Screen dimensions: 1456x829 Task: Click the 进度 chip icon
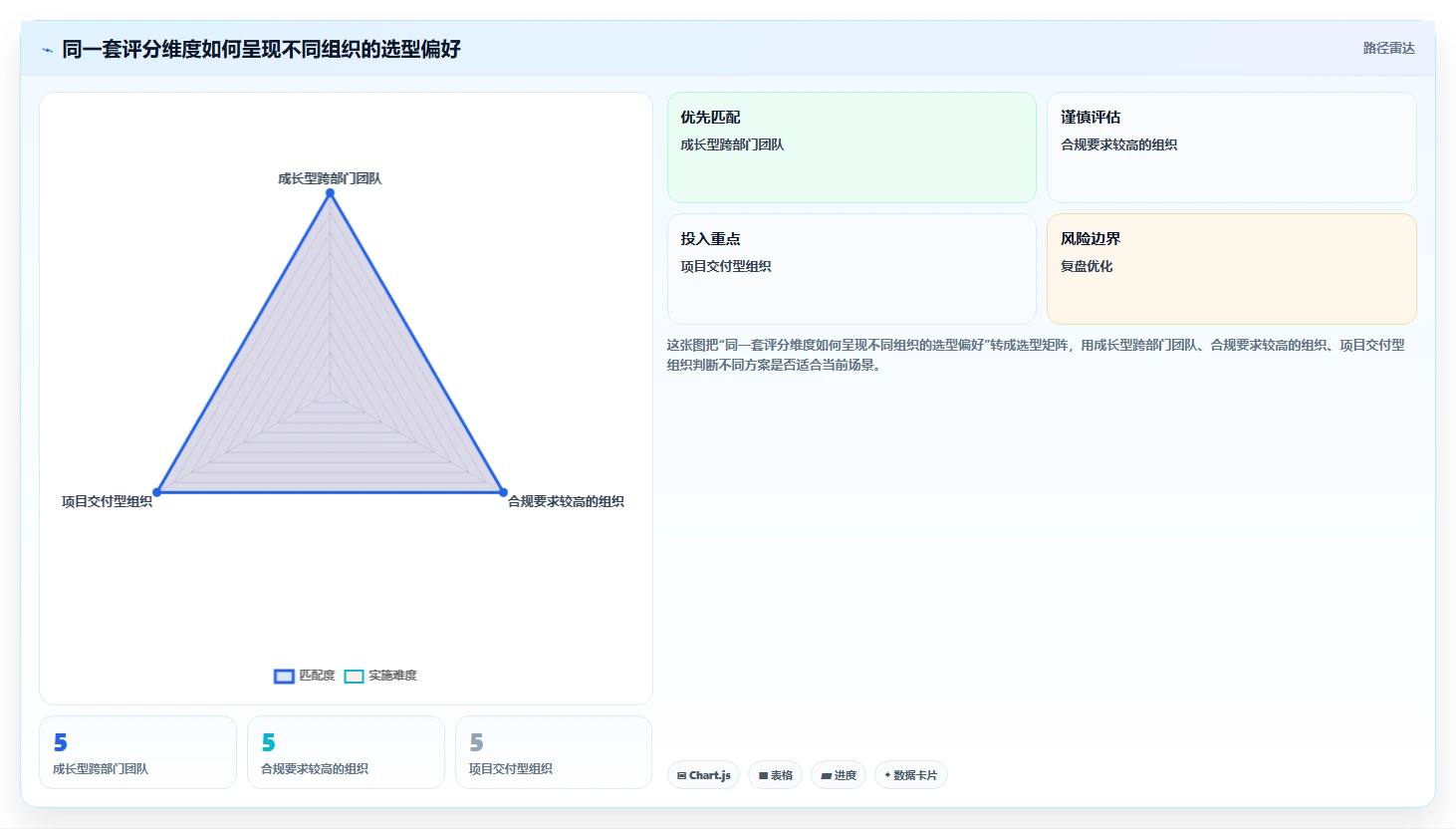point(826,775)
